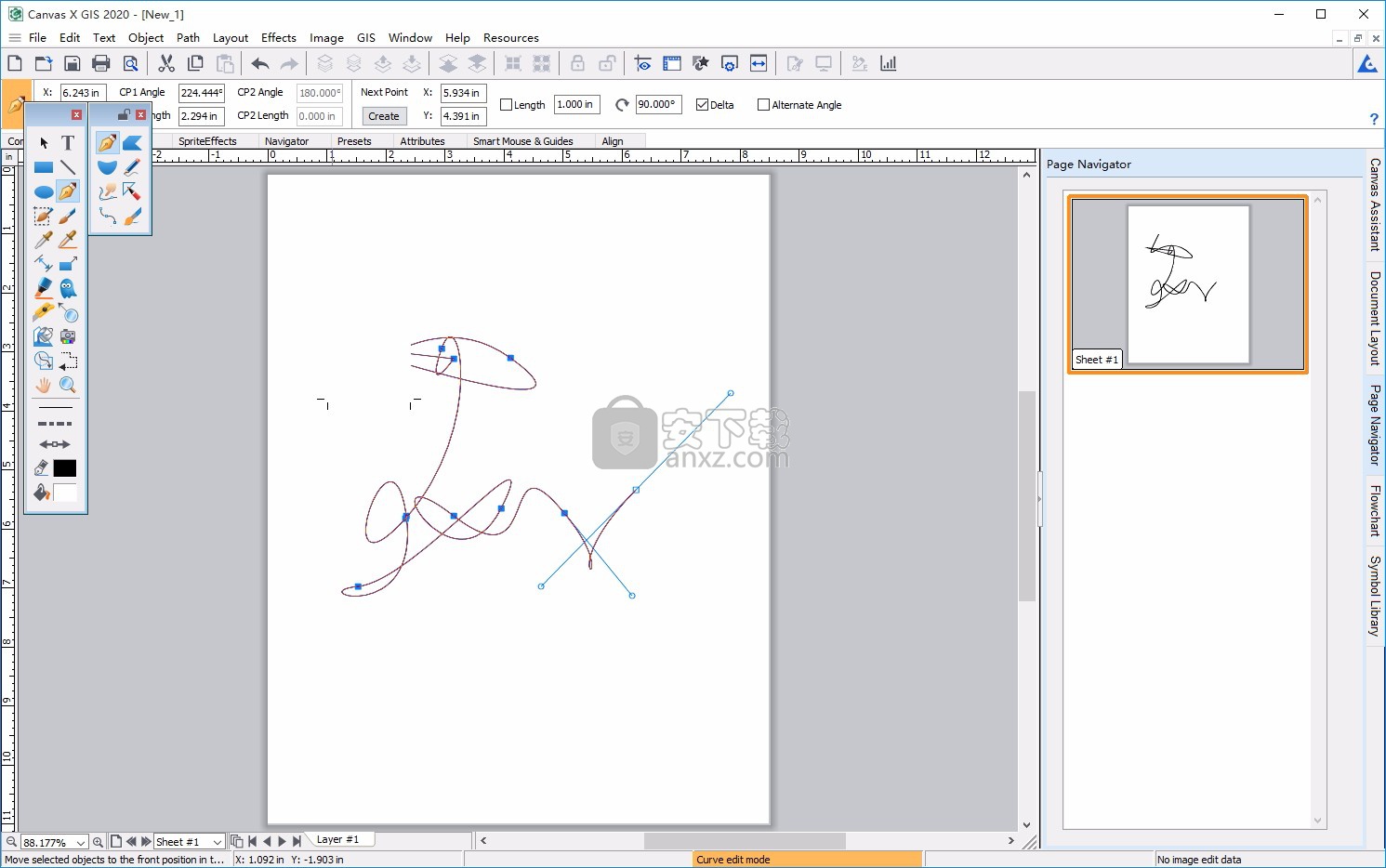Click the Undo arrow button
Image resolution: width=1386 pixels, height=868 pixels.
(x=260, y=63)
